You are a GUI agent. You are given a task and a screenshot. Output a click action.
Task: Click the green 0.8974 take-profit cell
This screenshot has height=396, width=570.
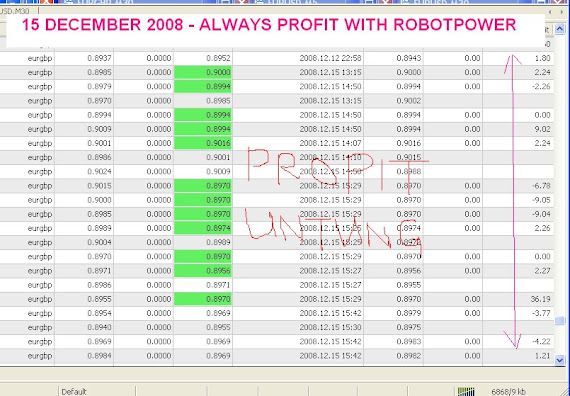(203, 228)
